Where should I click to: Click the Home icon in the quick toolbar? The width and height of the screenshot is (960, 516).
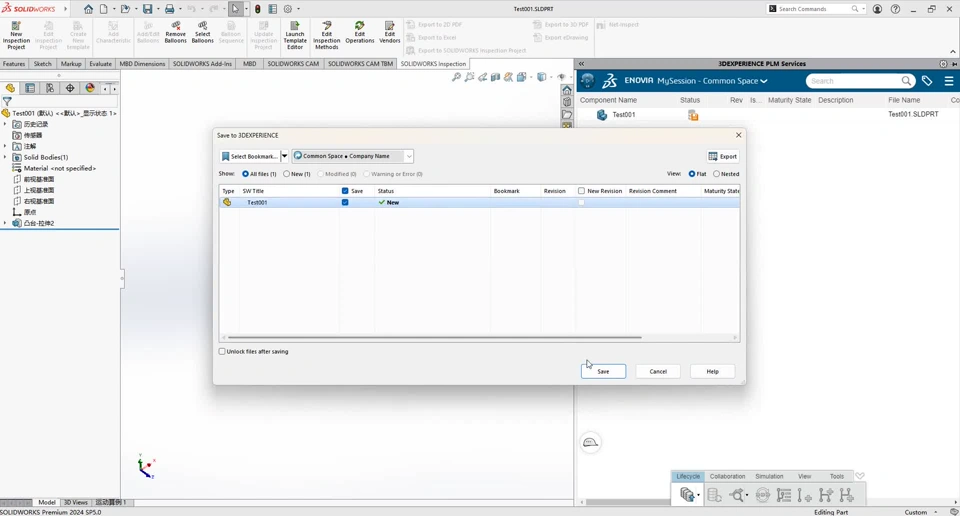89,9
